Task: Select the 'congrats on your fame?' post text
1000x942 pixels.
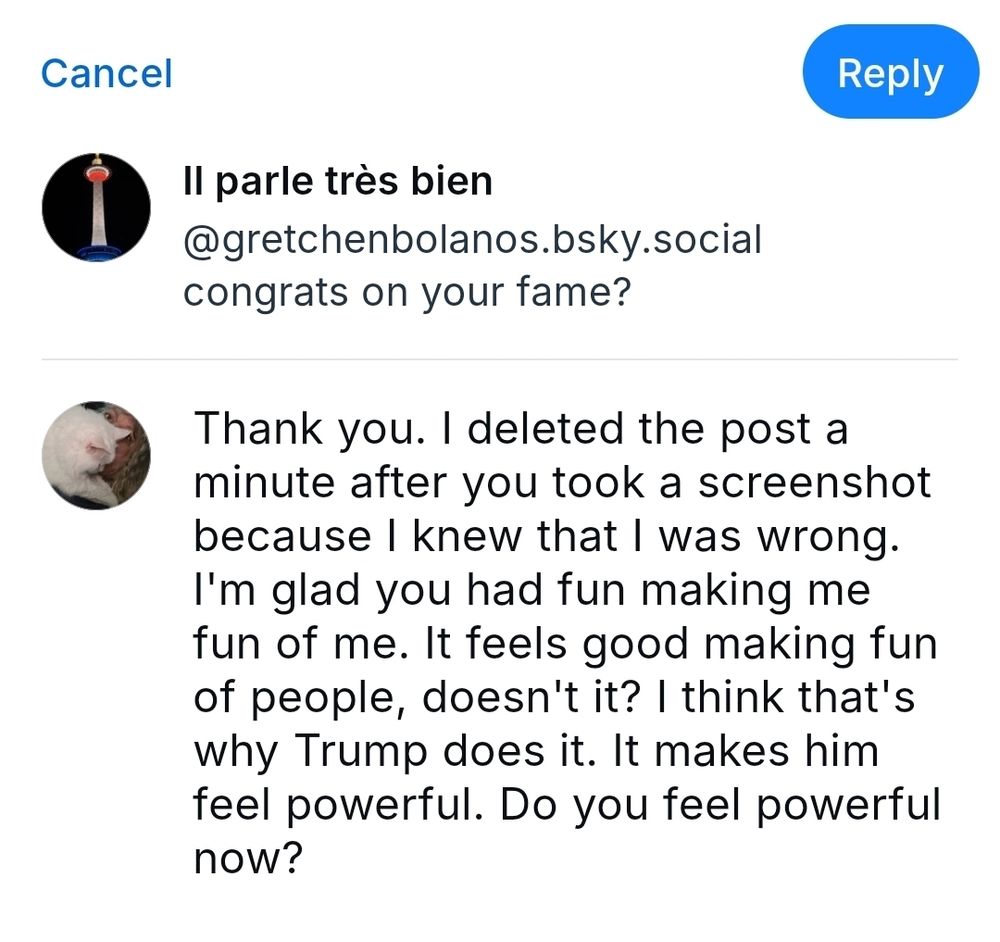Action: 407,293
